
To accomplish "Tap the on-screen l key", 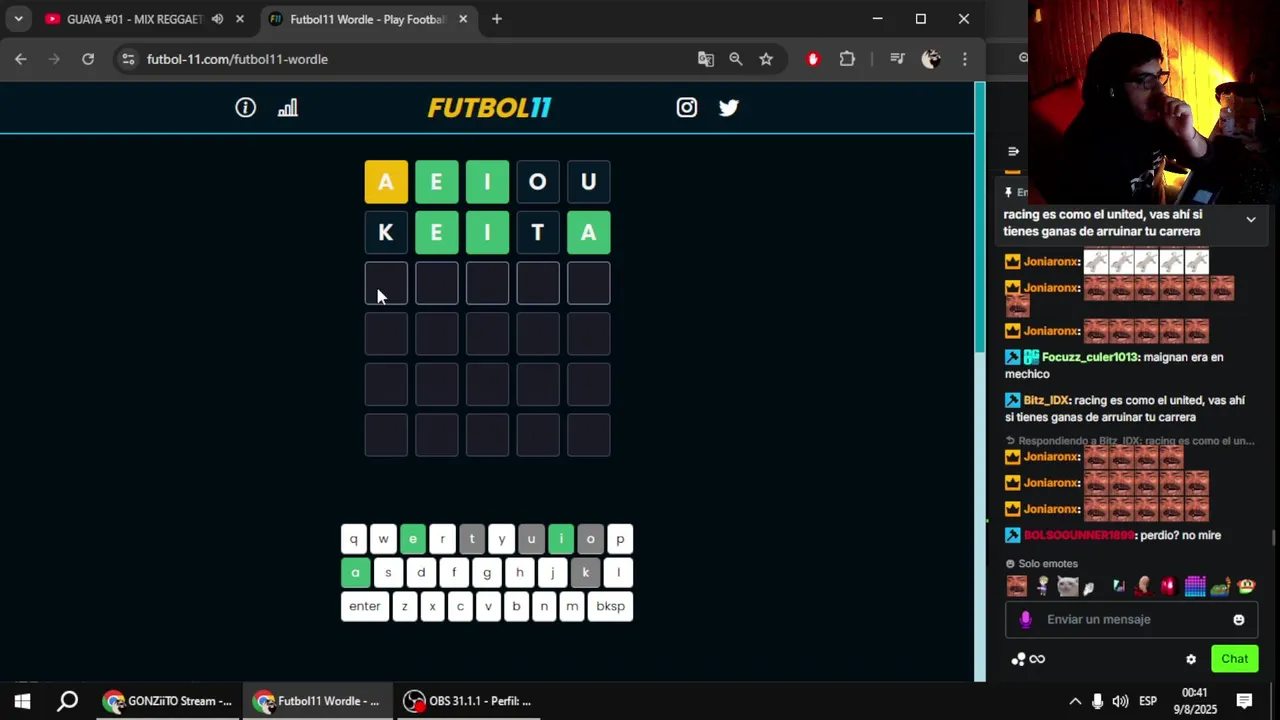I will [x=618, y=573].
